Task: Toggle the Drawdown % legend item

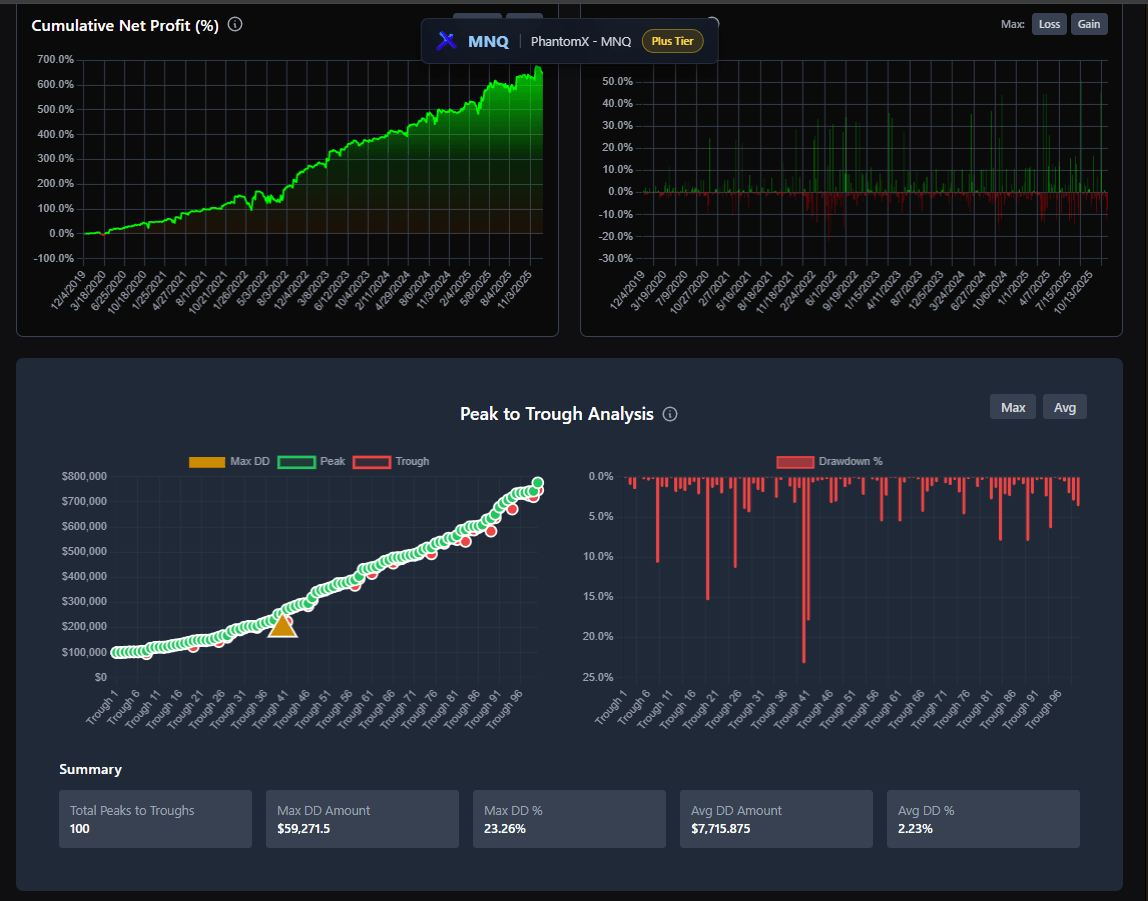Action: tap(829, 462)
